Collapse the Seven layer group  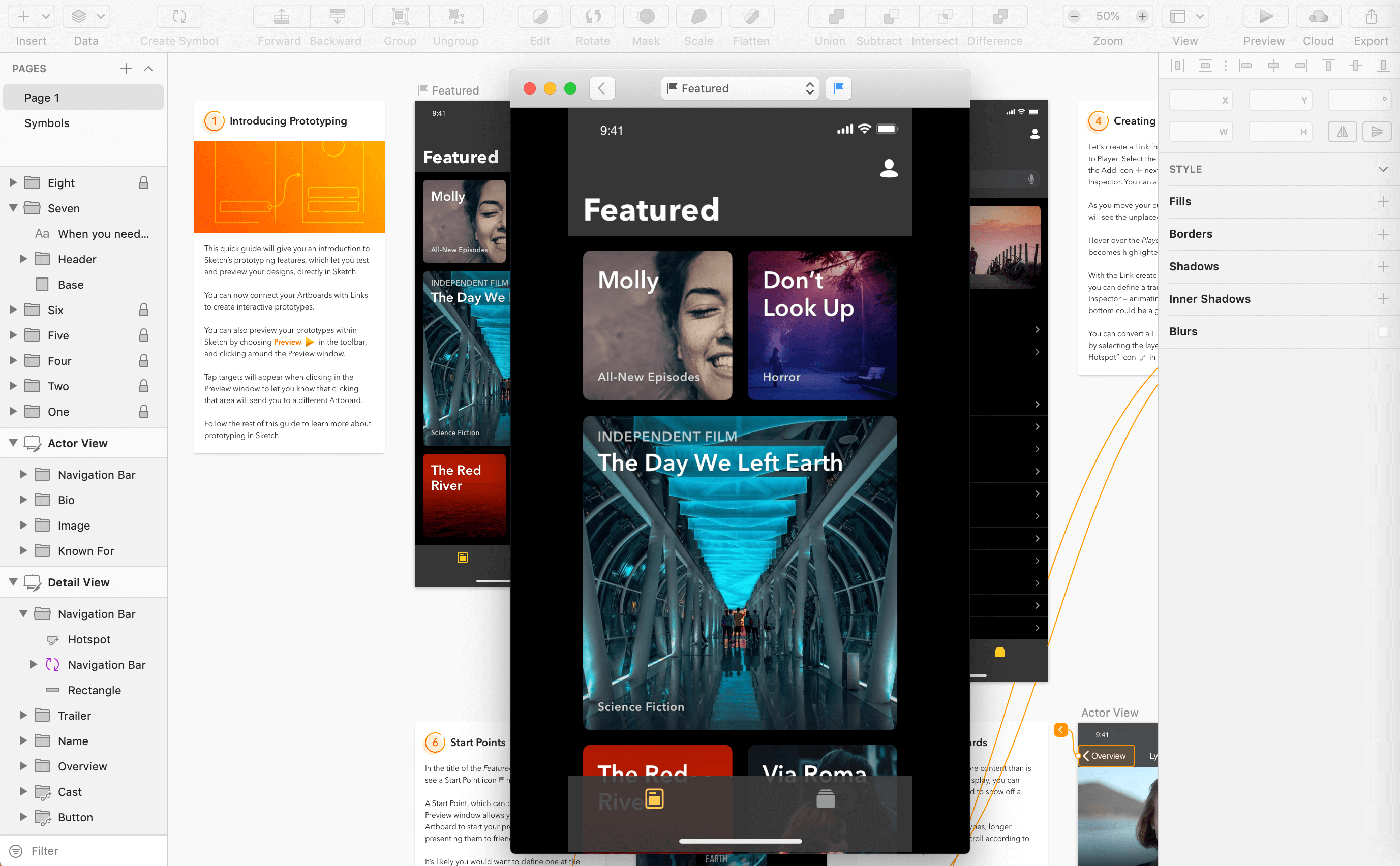13,208
